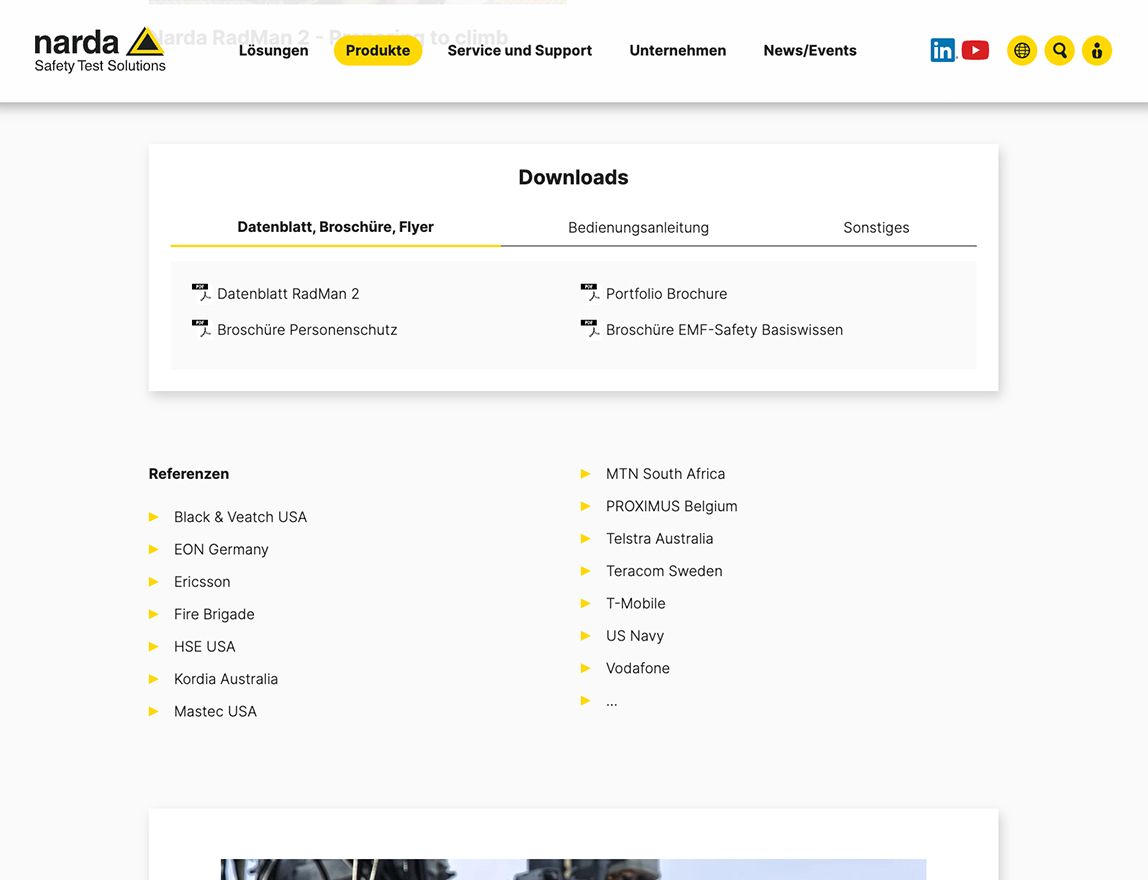1148x880 pixels.
Task: Click the image at the bottom card
Action: tap(573, 868)
